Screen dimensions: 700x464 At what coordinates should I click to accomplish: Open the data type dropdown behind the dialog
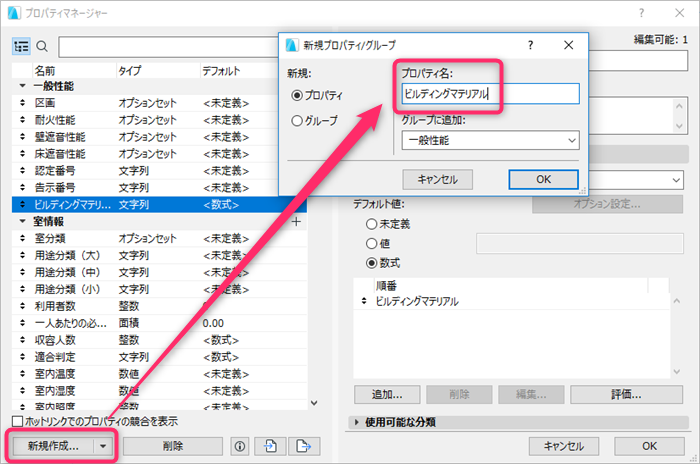[x=676, y=180]
